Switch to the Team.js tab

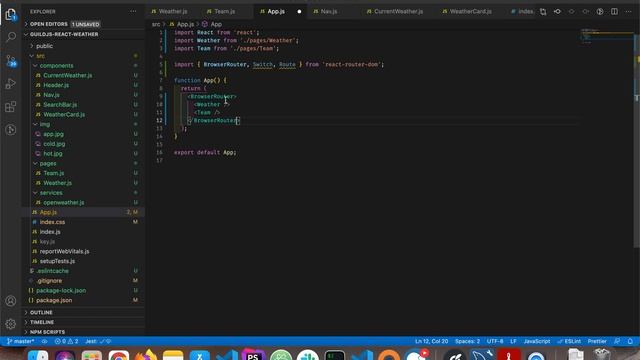(224, 11)
